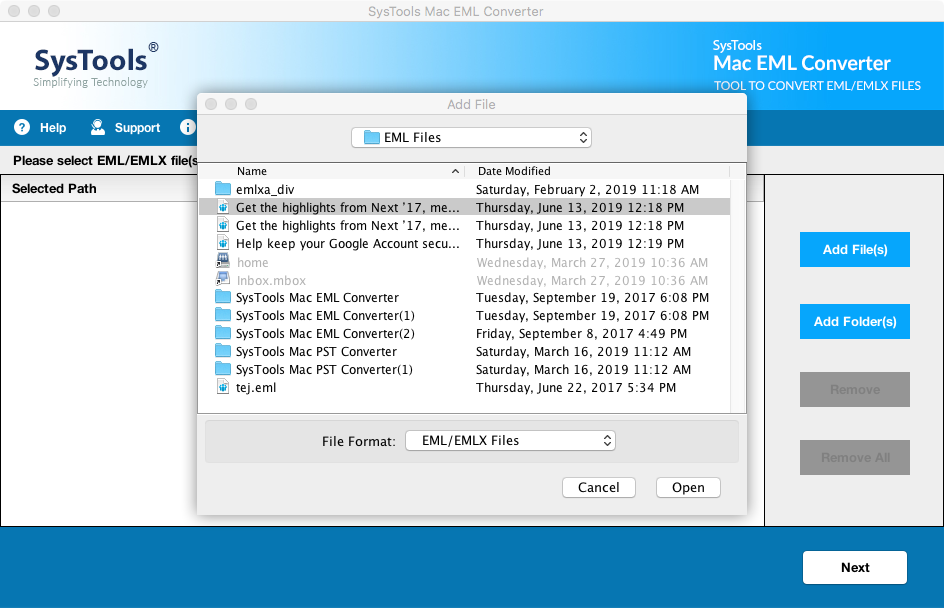This screenshot has height=608, width=944.
Task: Click the Saturday, February 2, 2019 date cell
Action: 588,190
